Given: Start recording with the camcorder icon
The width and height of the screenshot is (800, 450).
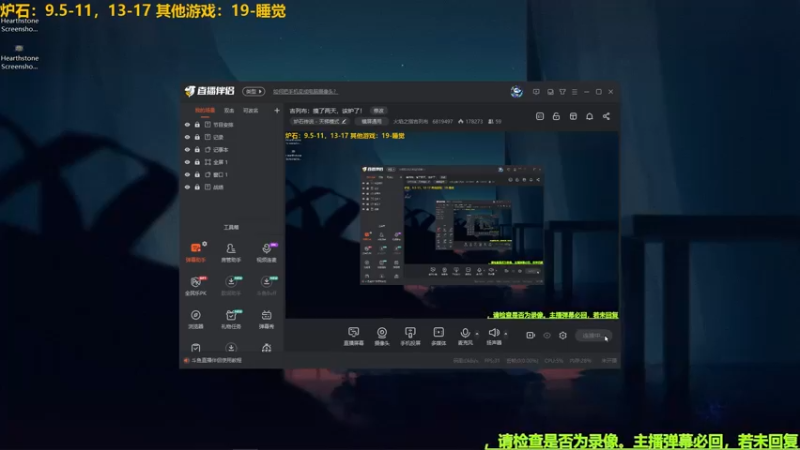Looking at the screenshot, I should click(531, 335).
